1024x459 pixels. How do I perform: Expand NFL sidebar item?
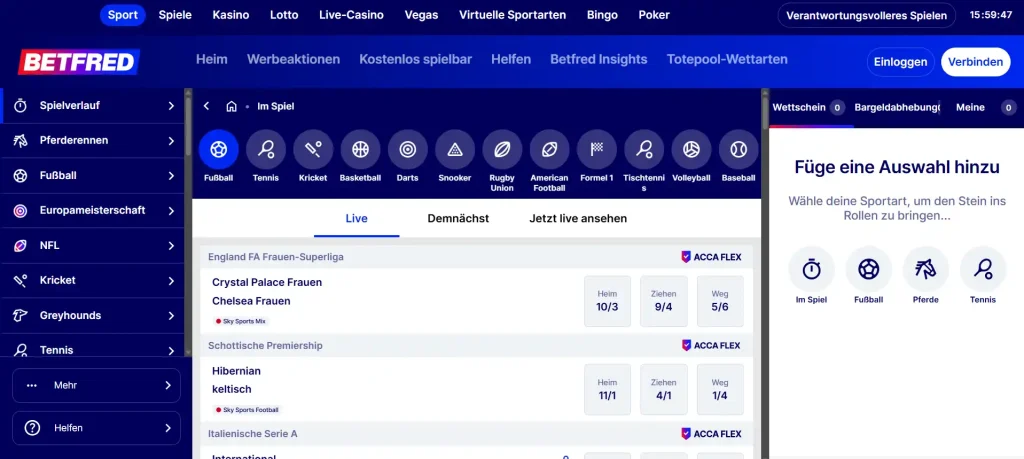tap(93, 245)
